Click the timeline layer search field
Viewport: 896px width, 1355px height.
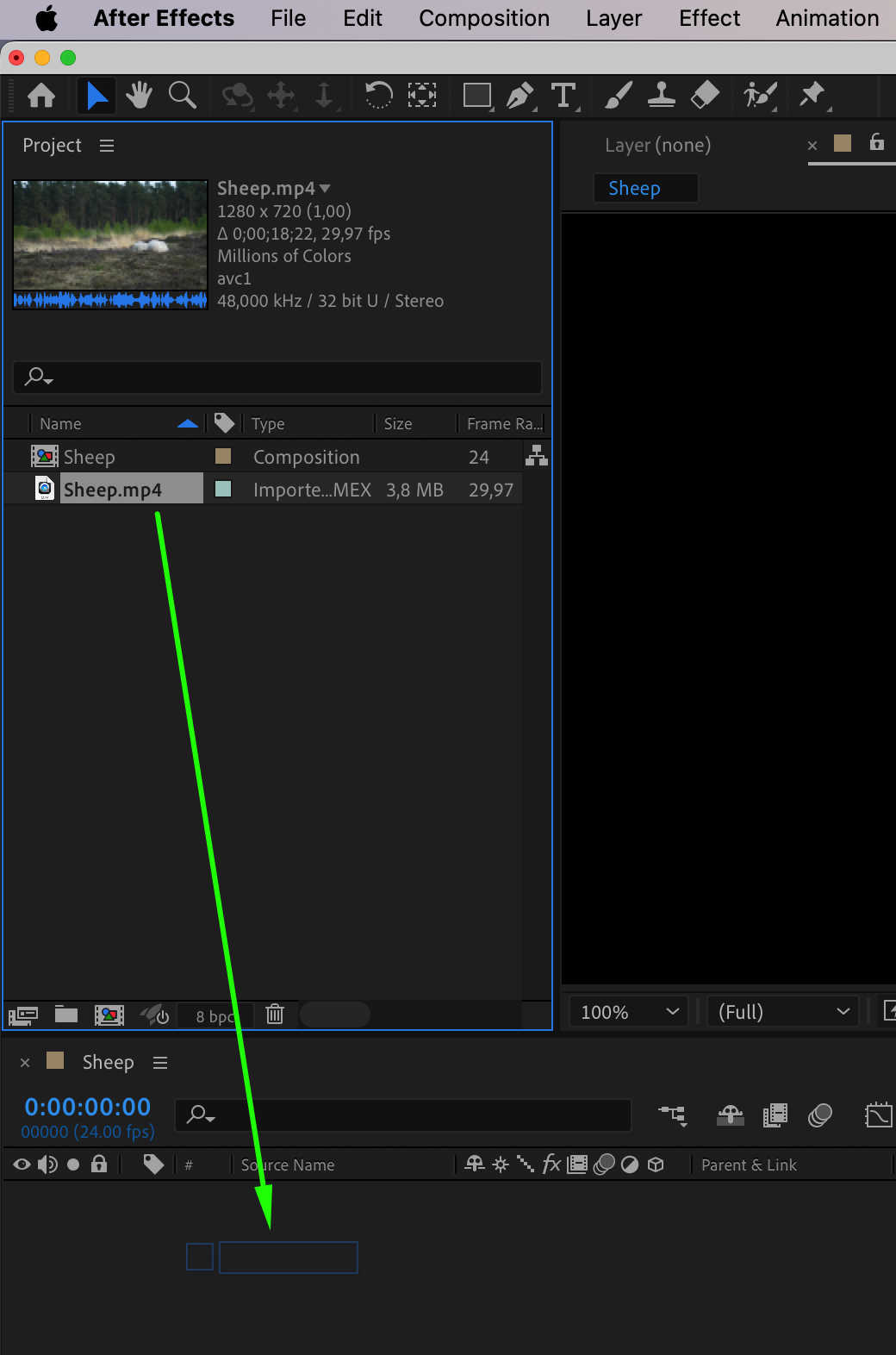[x=403, y=1115]
